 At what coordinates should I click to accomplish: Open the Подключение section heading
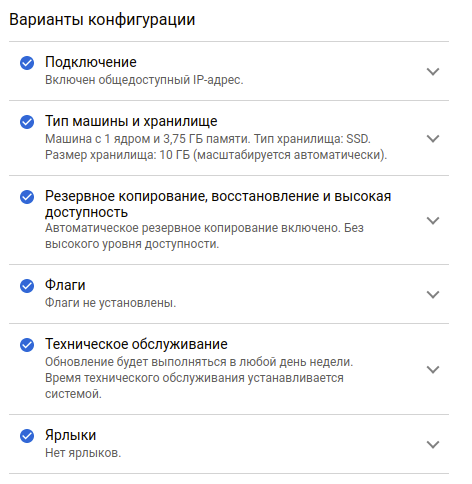coord(91,62)
